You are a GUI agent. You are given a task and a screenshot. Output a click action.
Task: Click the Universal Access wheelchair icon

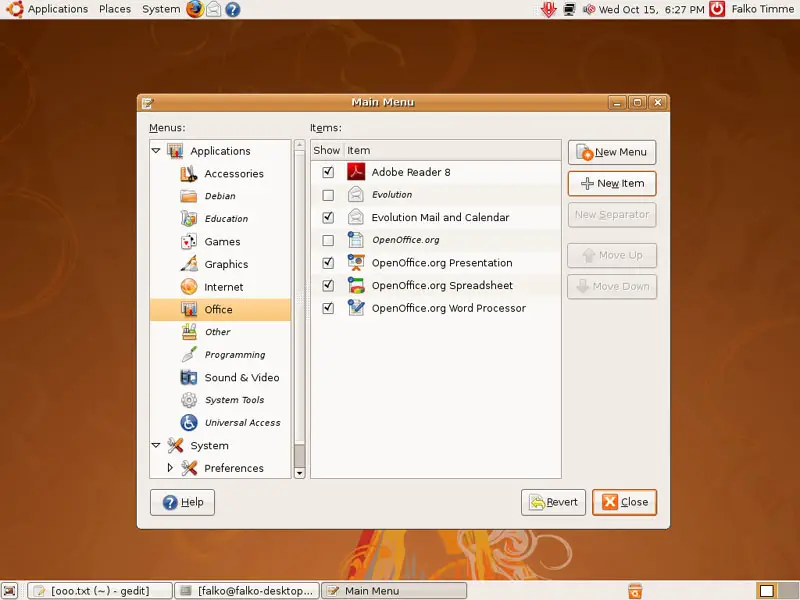[x=189, y=422]
